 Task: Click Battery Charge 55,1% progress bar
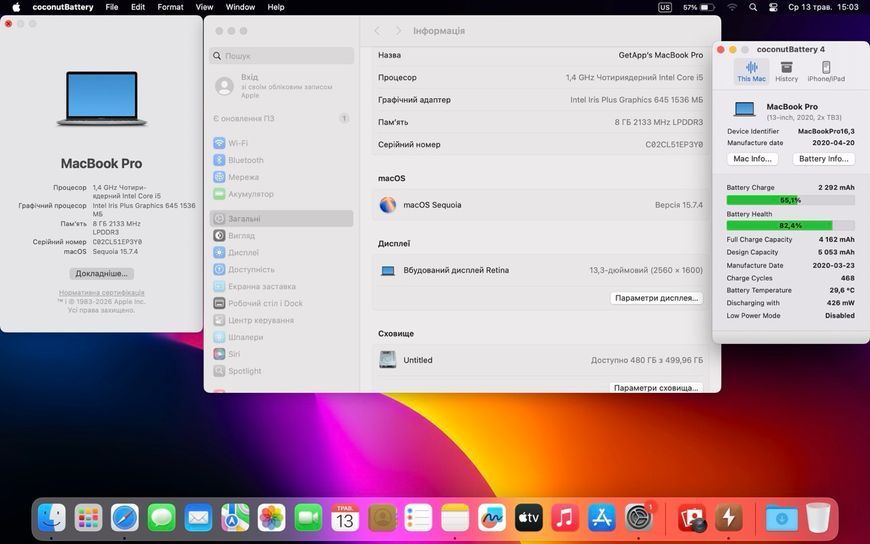(x=790, y=200)
